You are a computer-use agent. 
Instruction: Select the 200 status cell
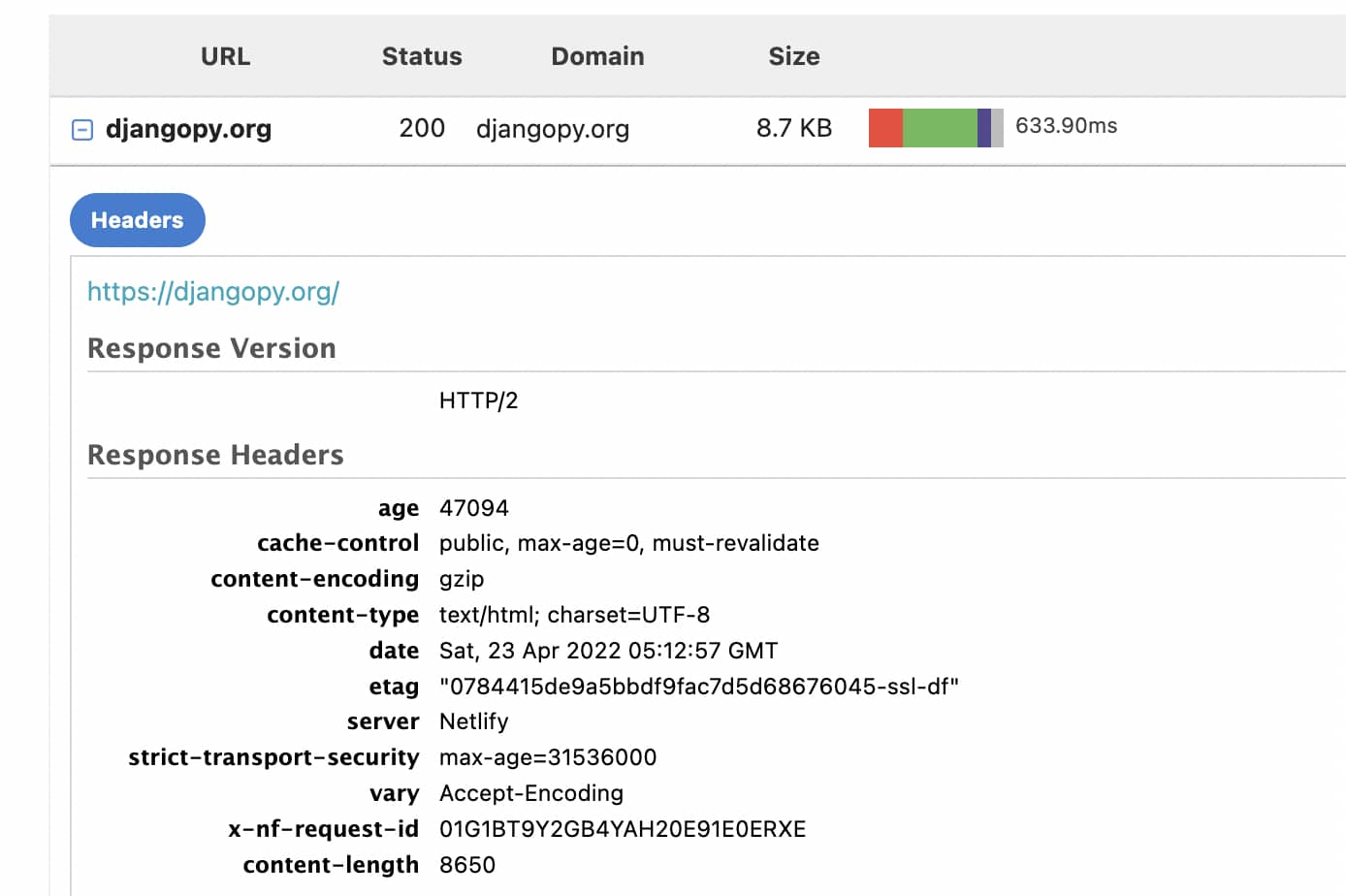422,128
